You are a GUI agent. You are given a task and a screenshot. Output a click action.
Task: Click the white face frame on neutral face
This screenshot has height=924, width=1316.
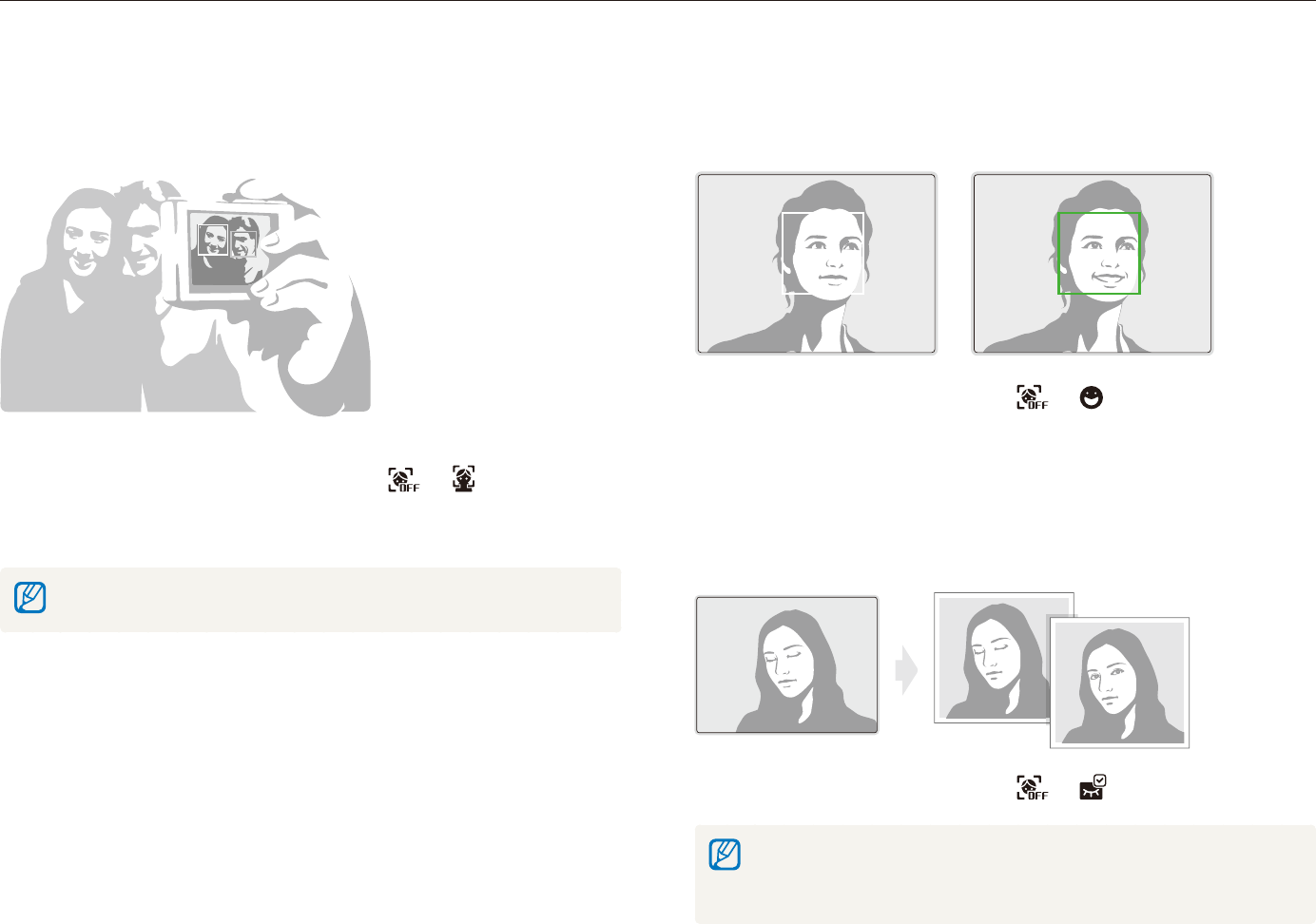pos(822,253)
